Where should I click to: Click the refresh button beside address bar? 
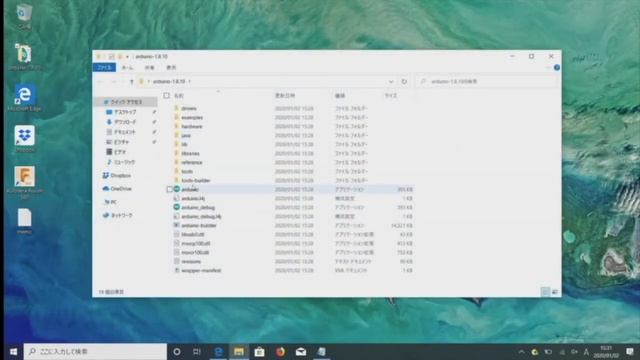(404, 81)
